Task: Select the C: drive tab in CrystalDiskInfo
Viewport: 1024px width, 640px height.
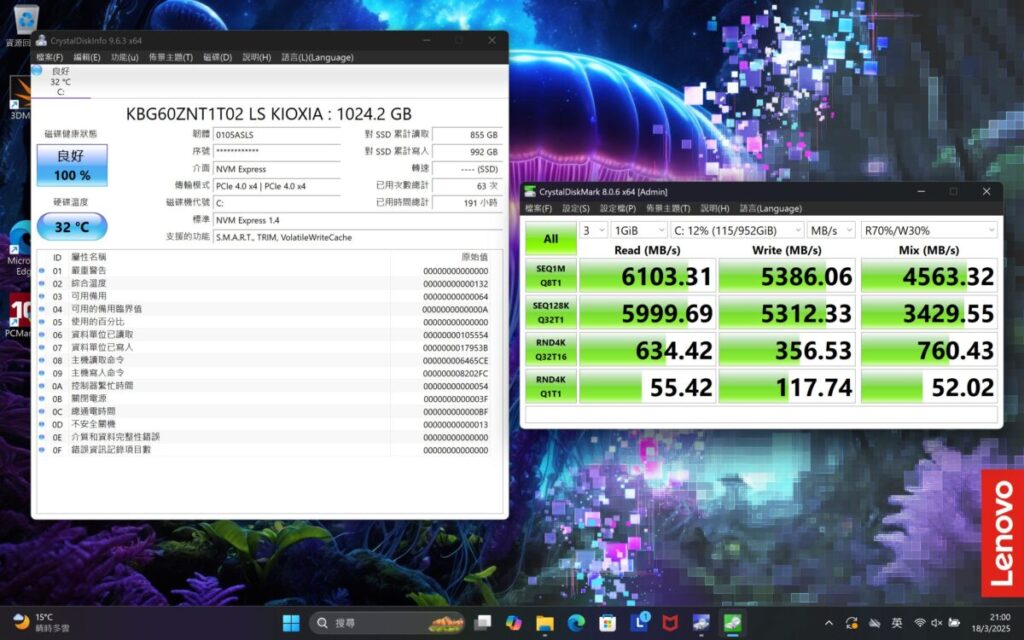Action: 59,82
